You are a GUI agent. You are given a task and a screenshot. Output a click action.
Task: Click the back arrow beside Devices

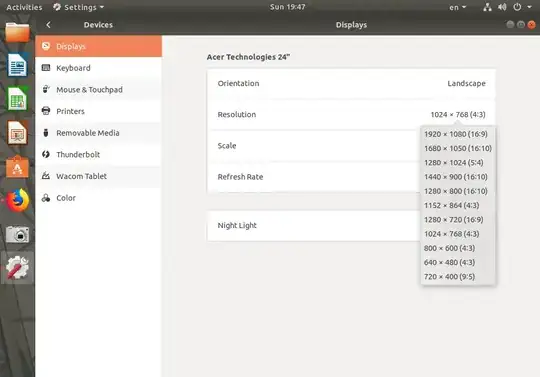(x=48, y=25)
